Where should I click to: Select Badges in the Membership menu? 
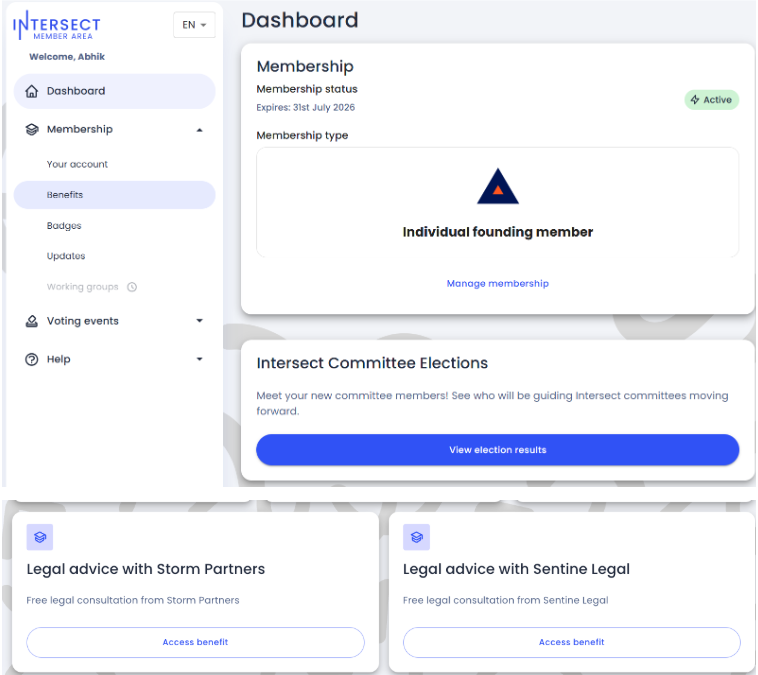[x=64, y=226]
